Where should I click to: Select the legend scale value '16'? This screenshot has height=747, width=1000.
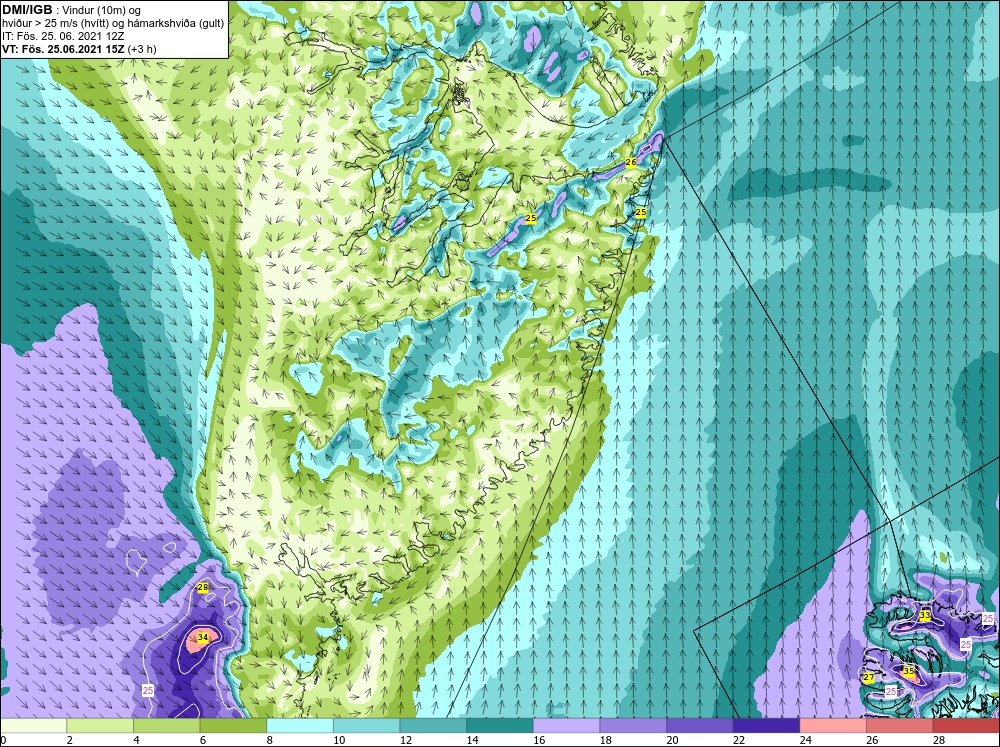click(539, 740)
